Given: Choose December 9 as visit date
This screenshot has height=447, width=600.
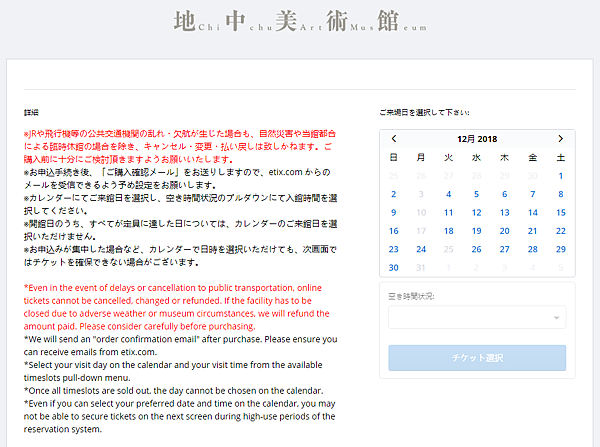Looking at the screenshot, I should coord(393,213).
